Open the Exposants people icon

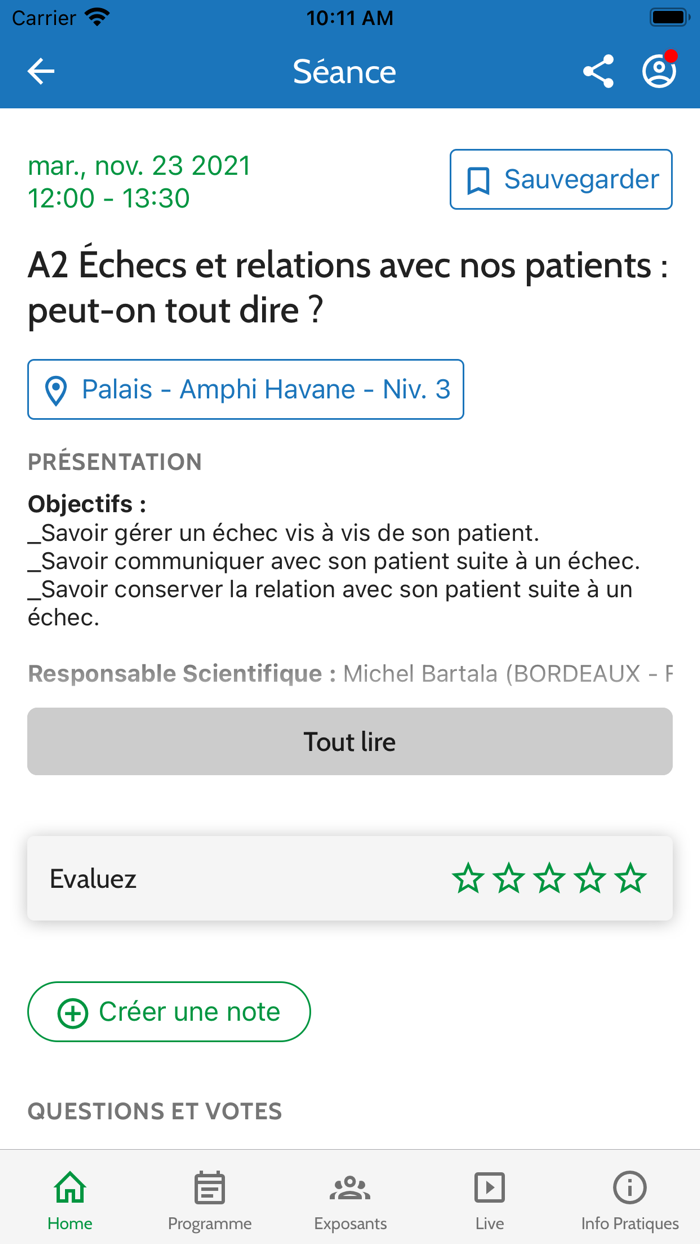coord(349,1187)
